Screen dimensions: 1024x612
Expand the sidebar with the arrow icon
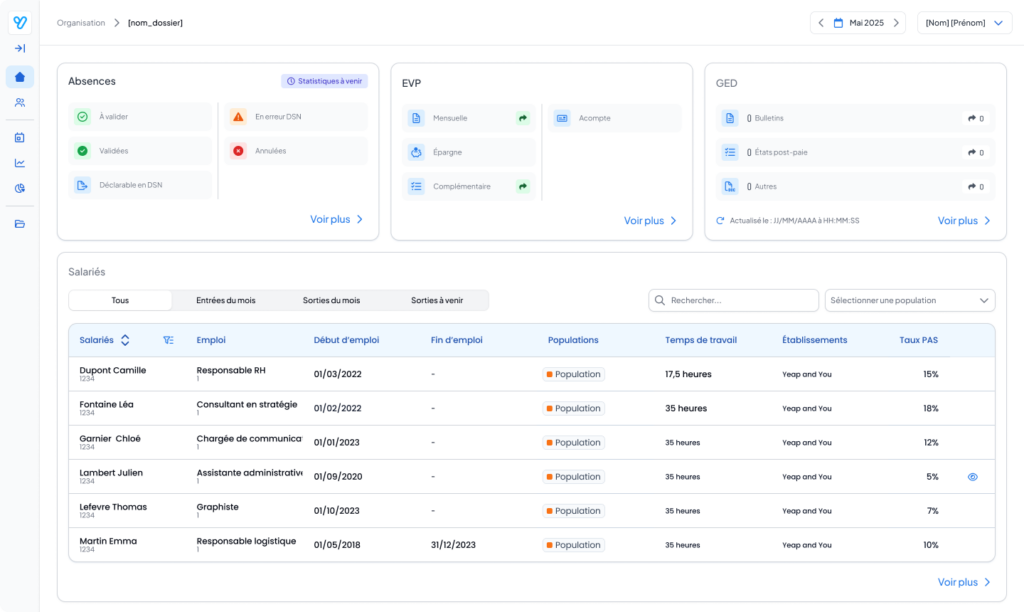tap(19, 48)
